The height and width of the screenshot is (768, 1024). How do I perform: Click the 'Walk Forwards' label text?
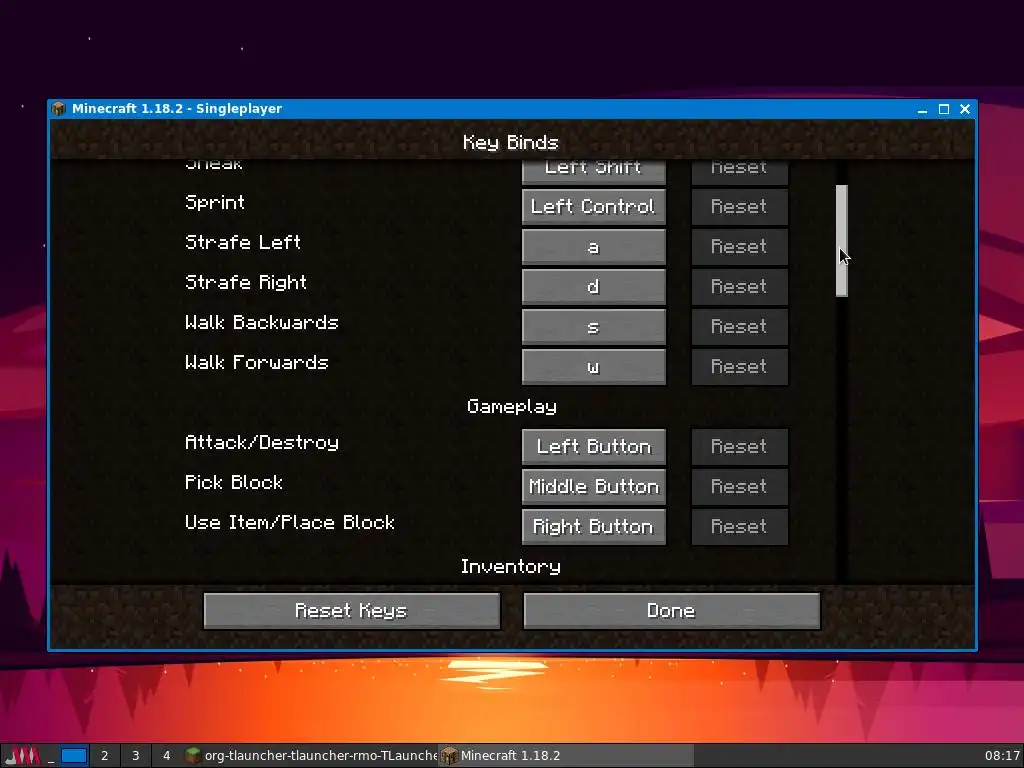[x=257, y=362]
